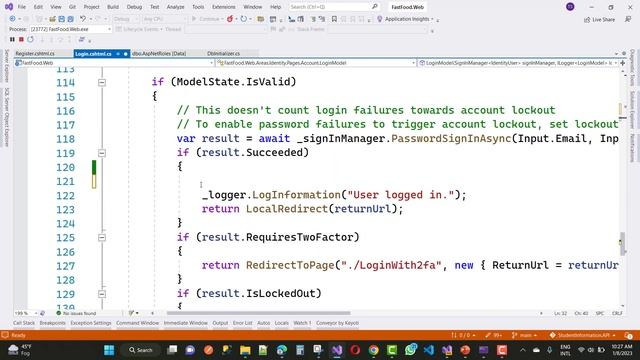The height and width of the screenshot is (360, 640).
Task: Open the File menu
Action: pyautogui.click(x=22, y=7)
